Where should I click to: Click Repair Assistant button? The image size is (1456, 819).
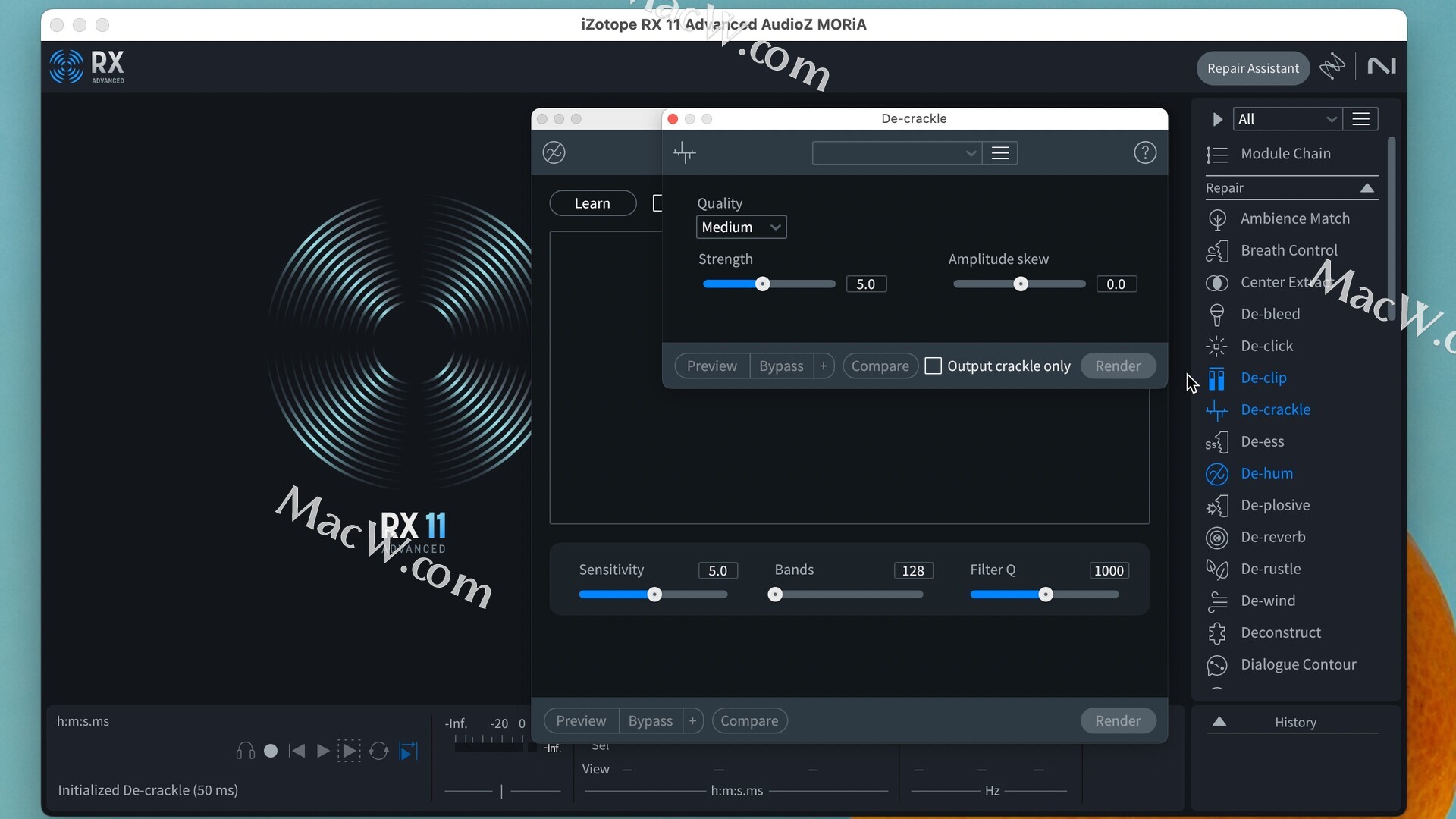[x=1253, y=68]
